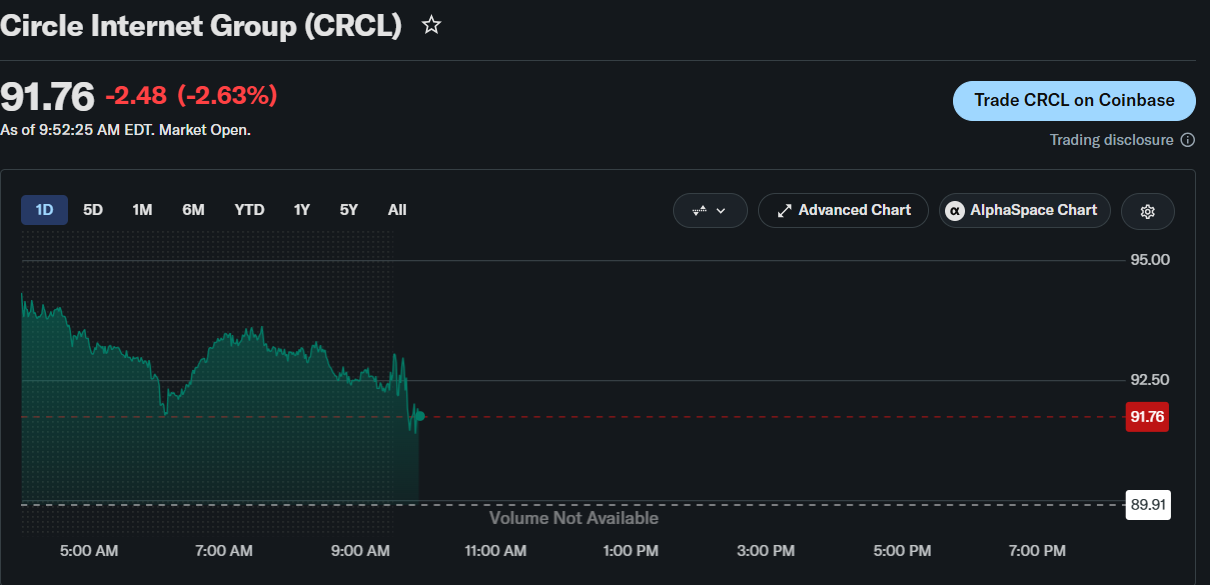The height and width of the screenshot is (585, 1210).
Task: Expand the chart type dropdown
Action: click(710, 211)
